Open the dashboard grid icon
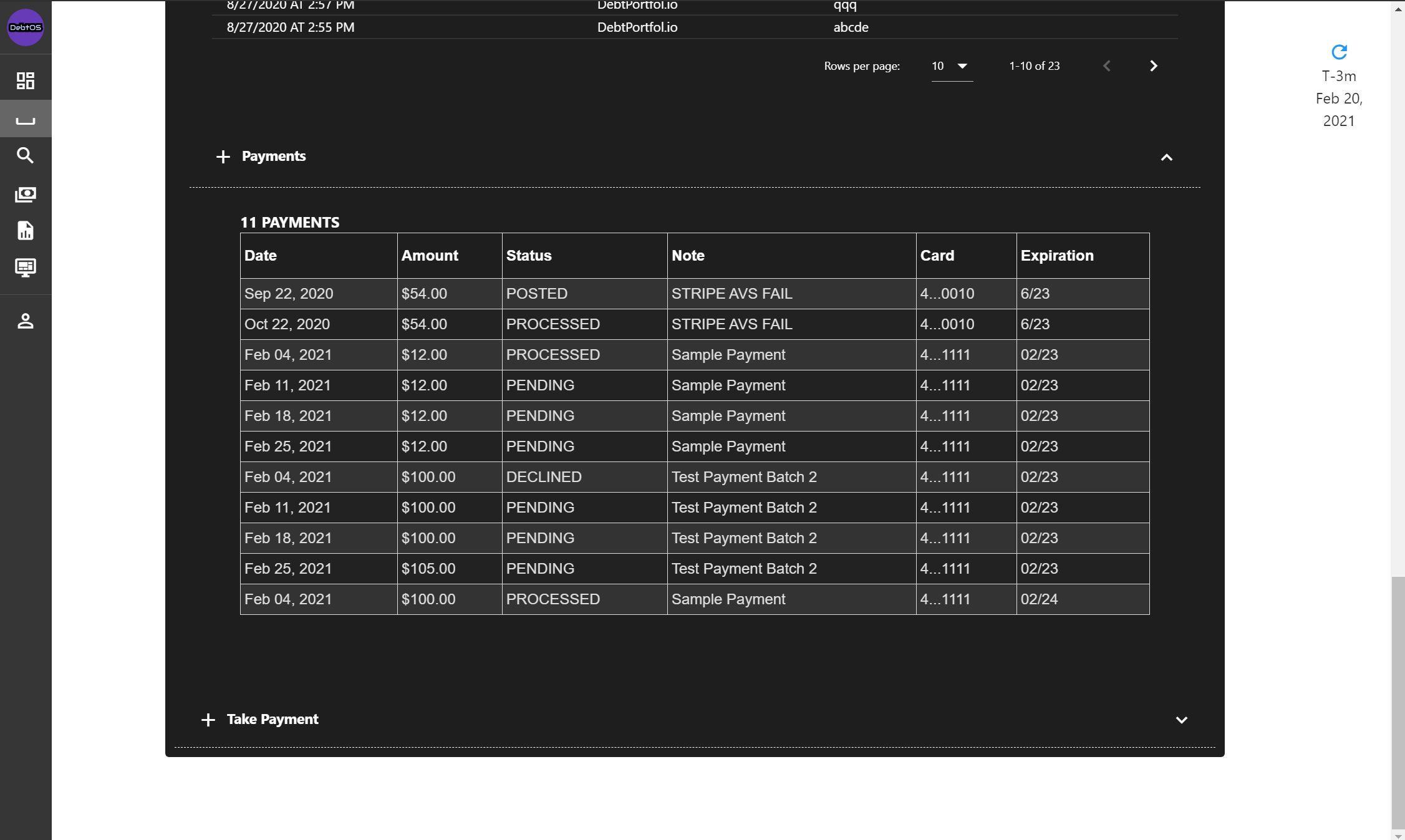 [x=26, y=80]
